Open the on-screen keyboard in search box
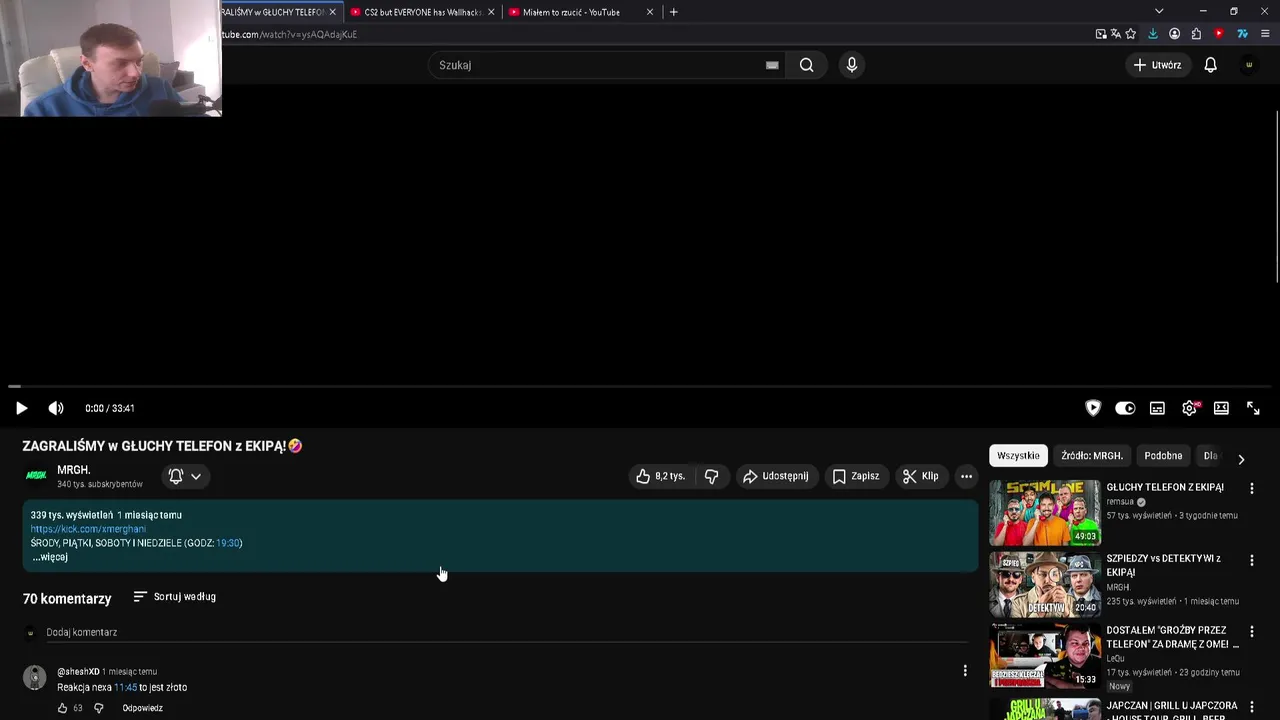 coord(772,65)
